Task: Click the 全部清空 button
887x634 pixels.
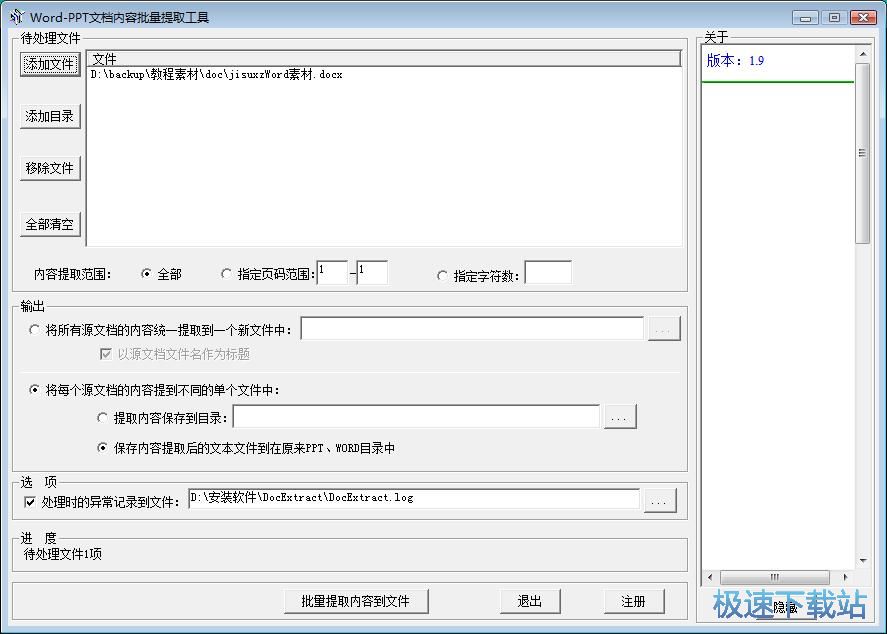Action: (49, 223)
